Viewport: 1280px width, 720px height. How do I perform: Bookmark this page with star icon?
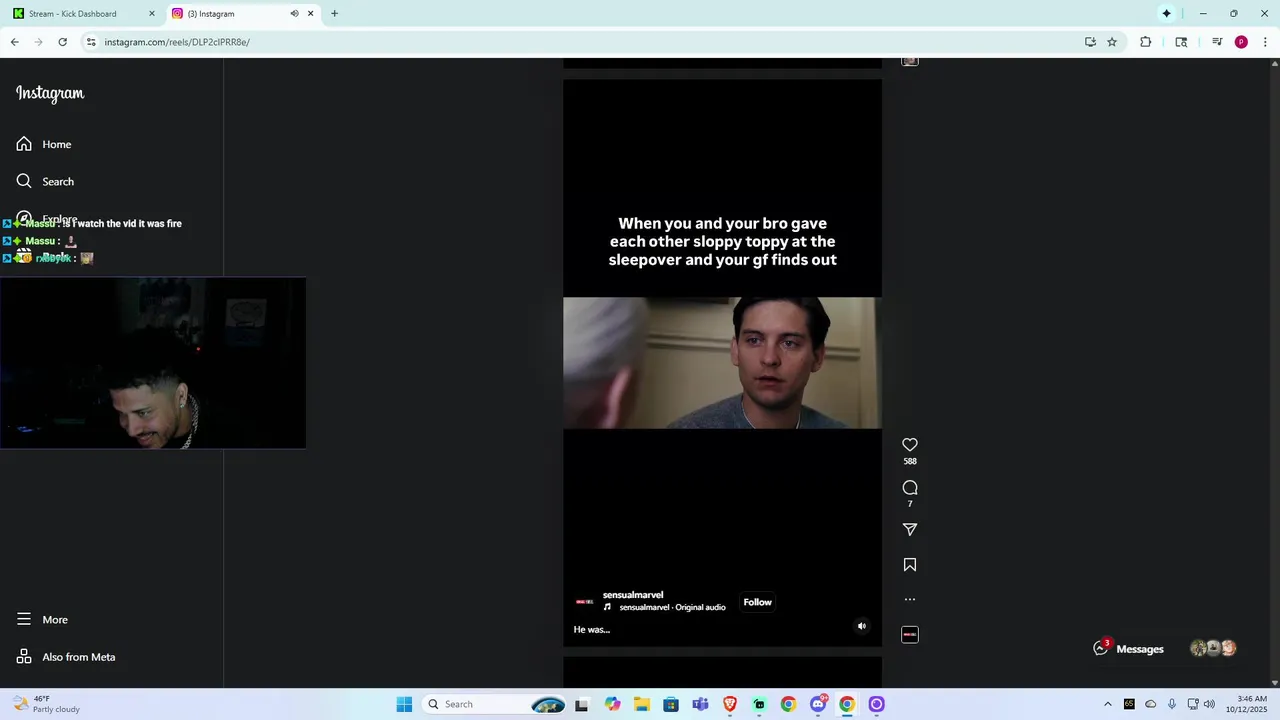(x=1112, y=42)
